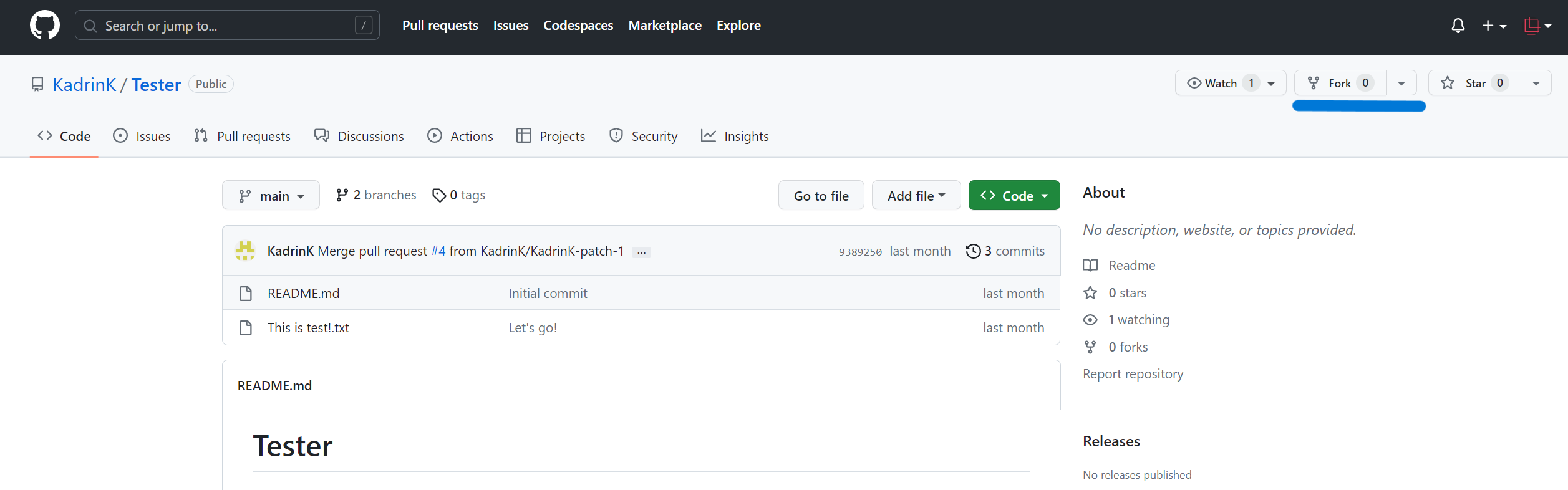The width and height of the screenshot is (1568, 490).
Task: Click the clock history icon by commits
Action: click(x=973, y=251)
